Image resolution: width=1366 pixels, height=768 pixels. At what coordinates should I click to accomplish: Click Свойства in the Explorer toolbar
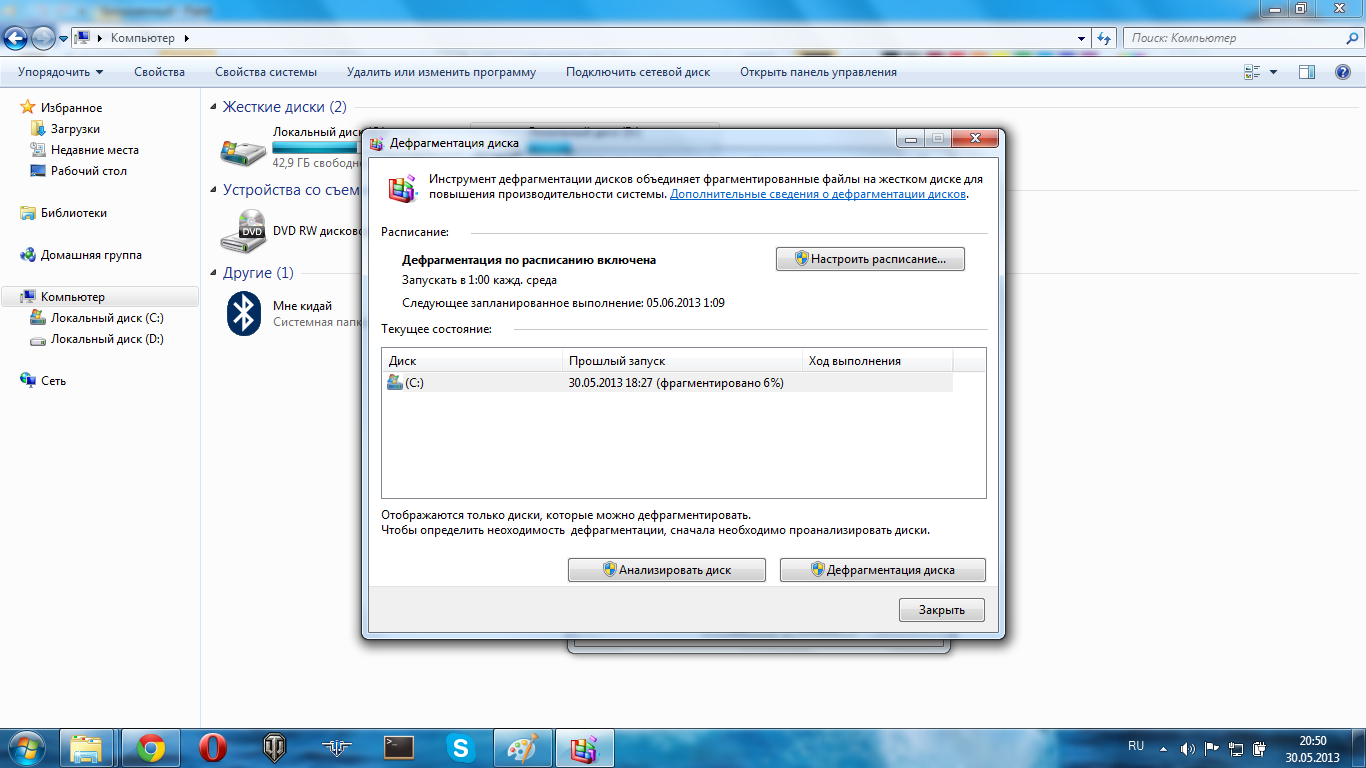point(160,72)
